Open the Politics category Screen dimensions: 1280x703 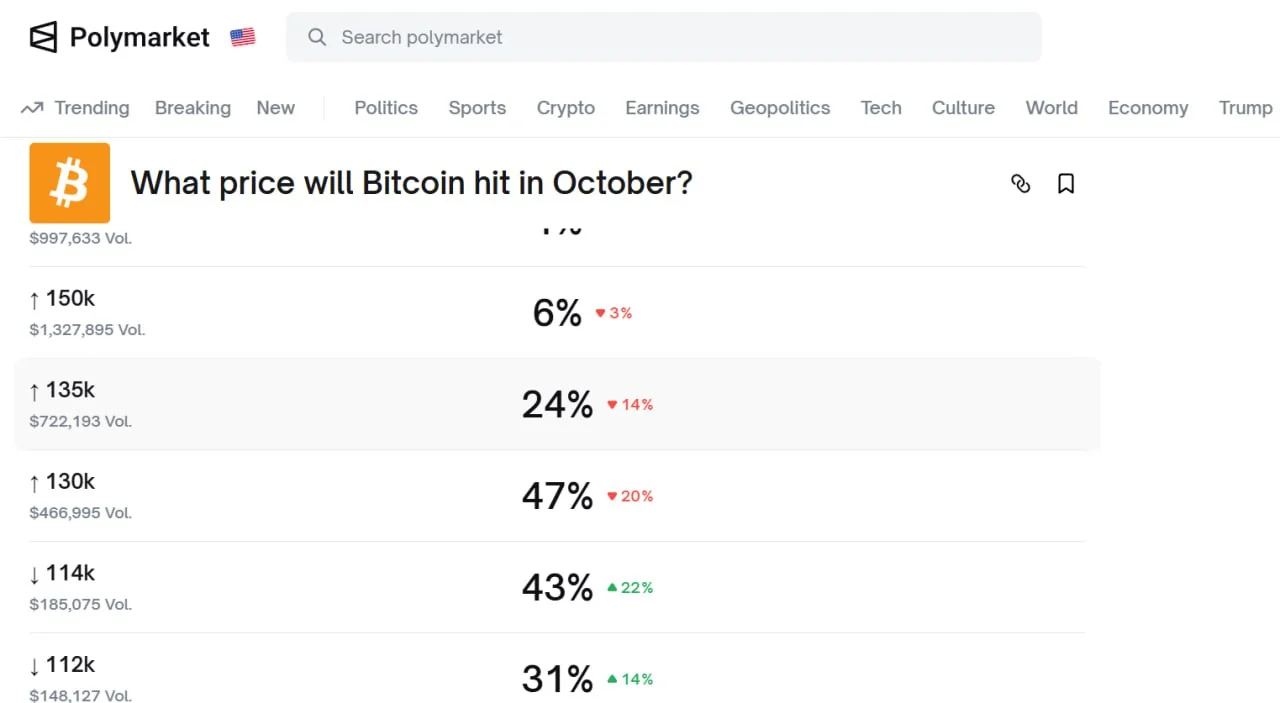386,108
